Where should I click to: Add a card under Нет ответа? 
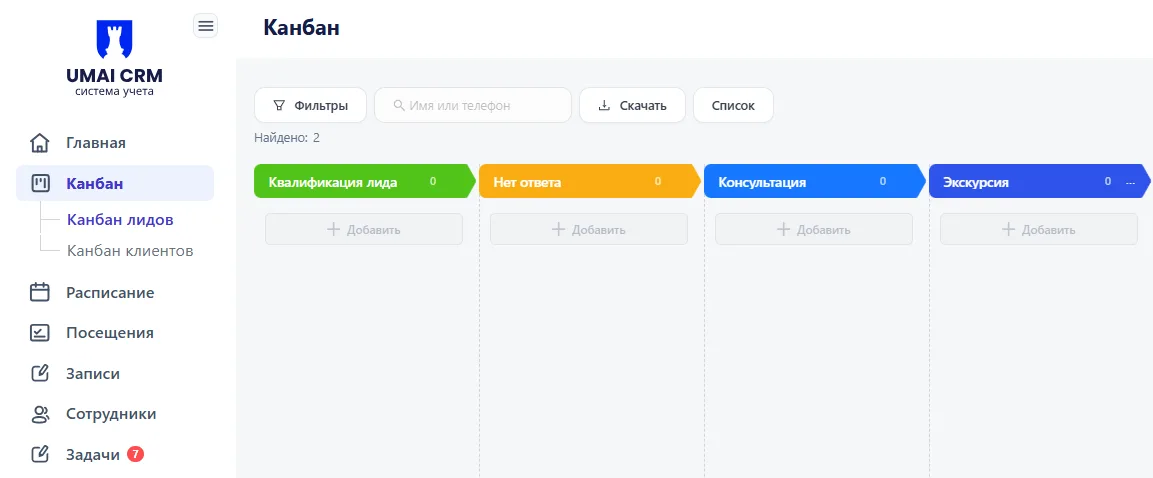[589, 229]
